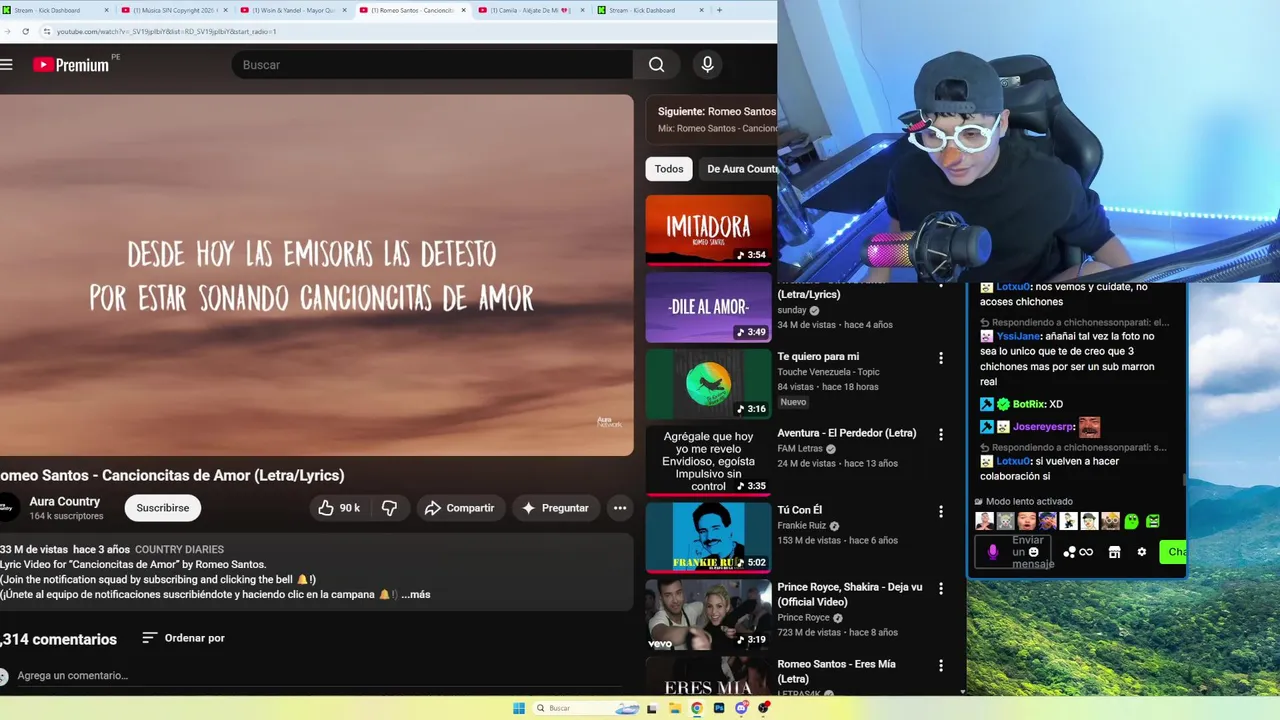Image resolution: width=1280 pixels, height=720 pixels.
Task: Switch to Wisin & Yandel browser tab
Action: (292, 10)
